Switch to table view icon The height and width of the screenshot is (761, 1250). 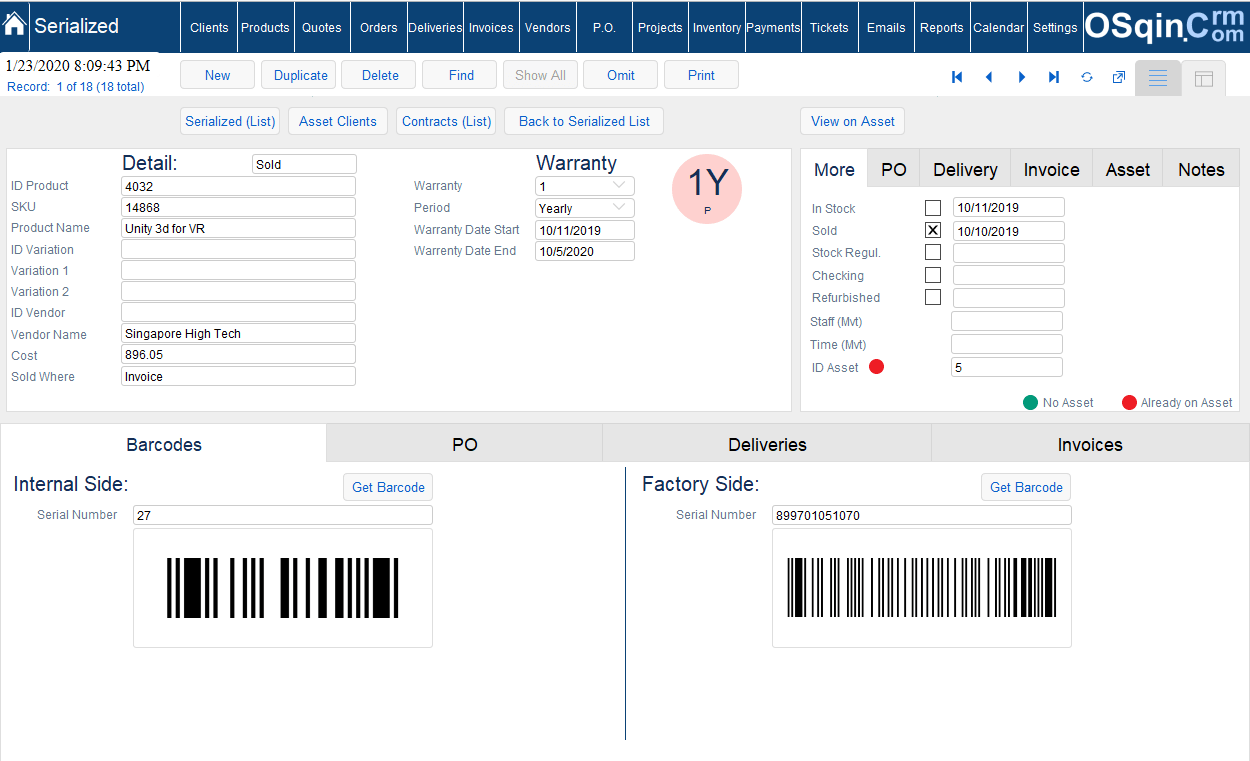[1204, 79]
